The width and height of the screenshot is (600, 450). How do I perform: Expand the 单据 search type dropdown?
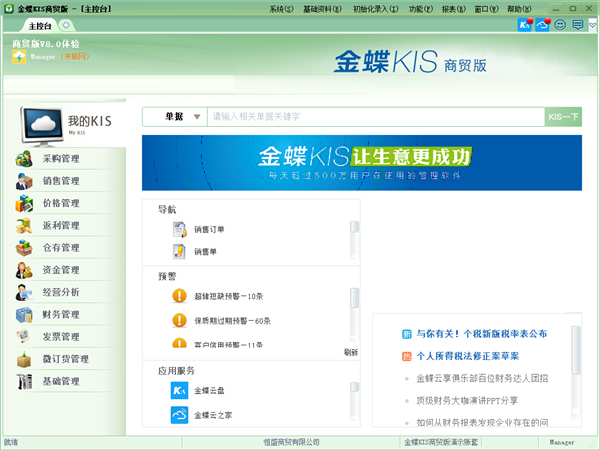(197, 117)
